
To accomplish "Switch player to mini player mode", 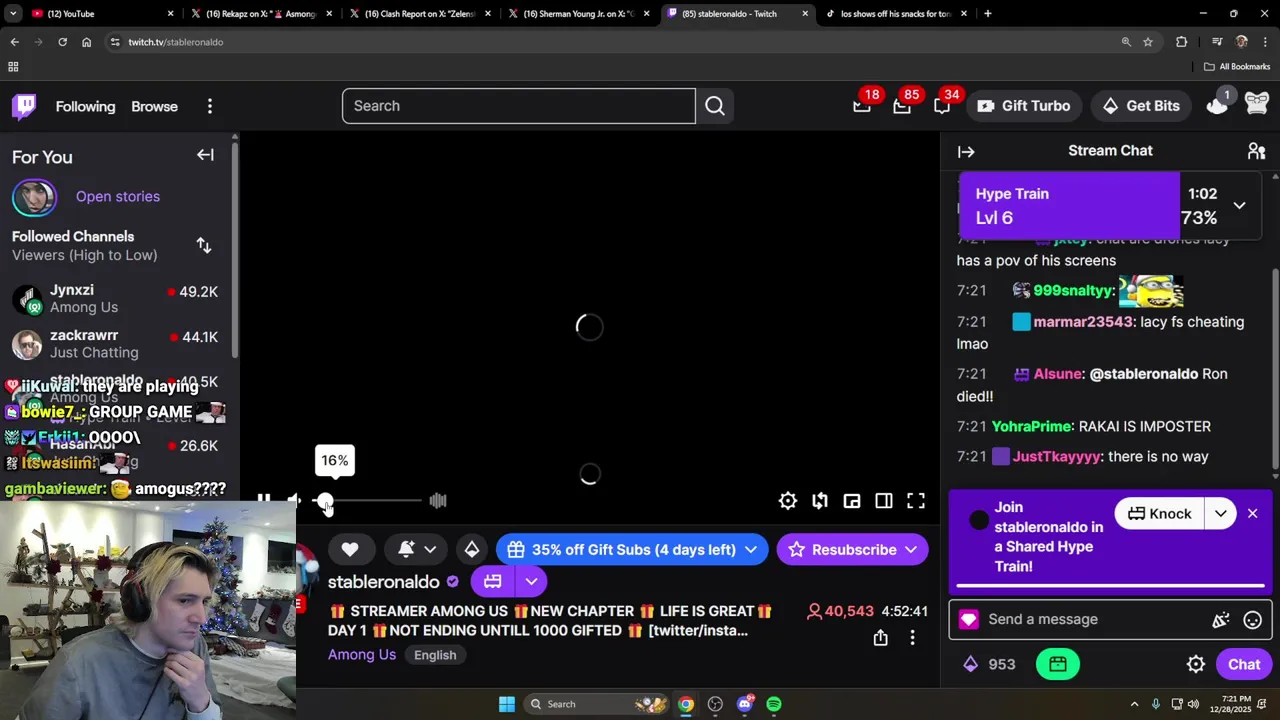I will [x=852, y=501].
